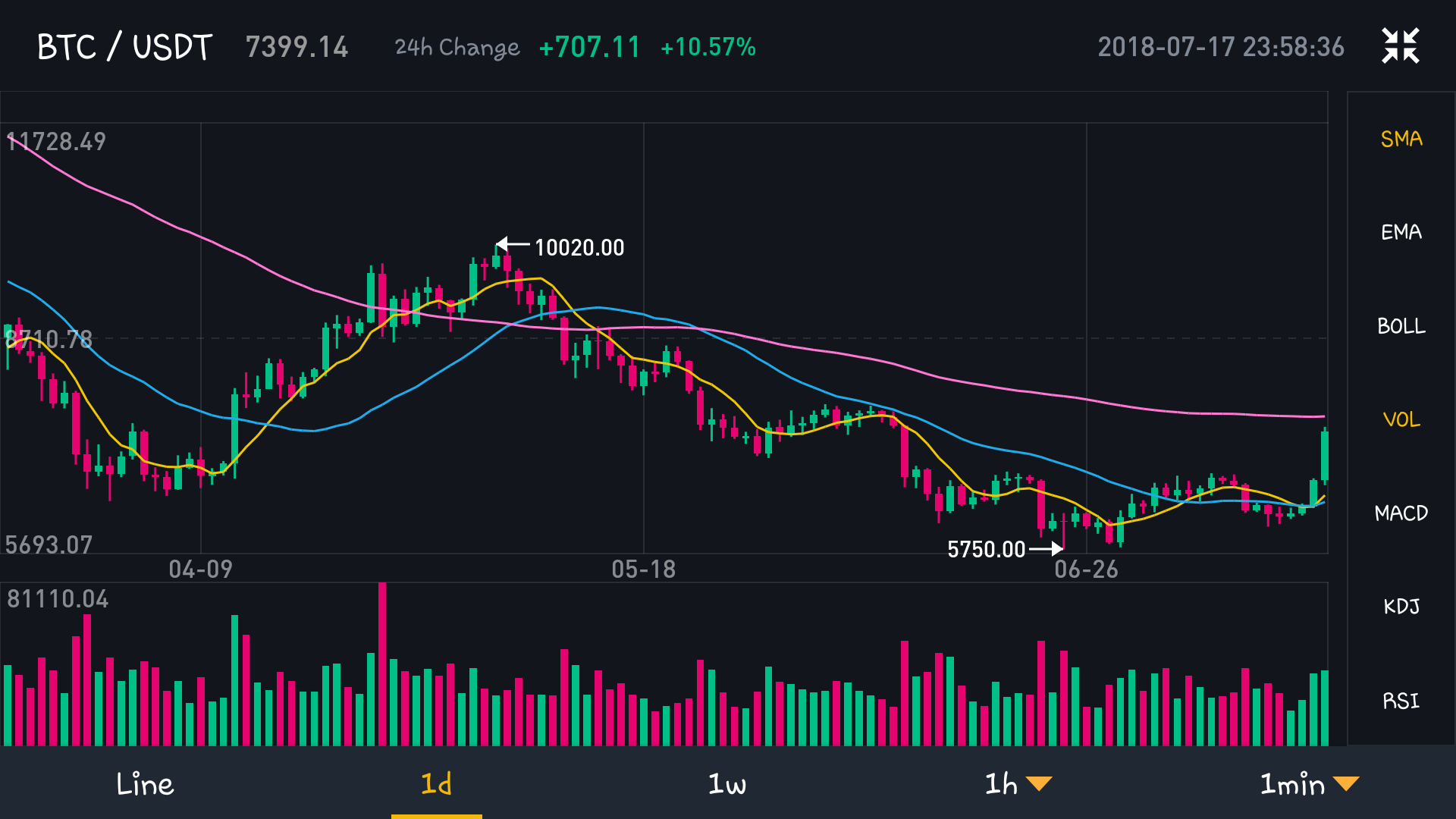Click the BTC / USDT pair title
Viewport: 1456px width, 819px height.
point(124,47)
